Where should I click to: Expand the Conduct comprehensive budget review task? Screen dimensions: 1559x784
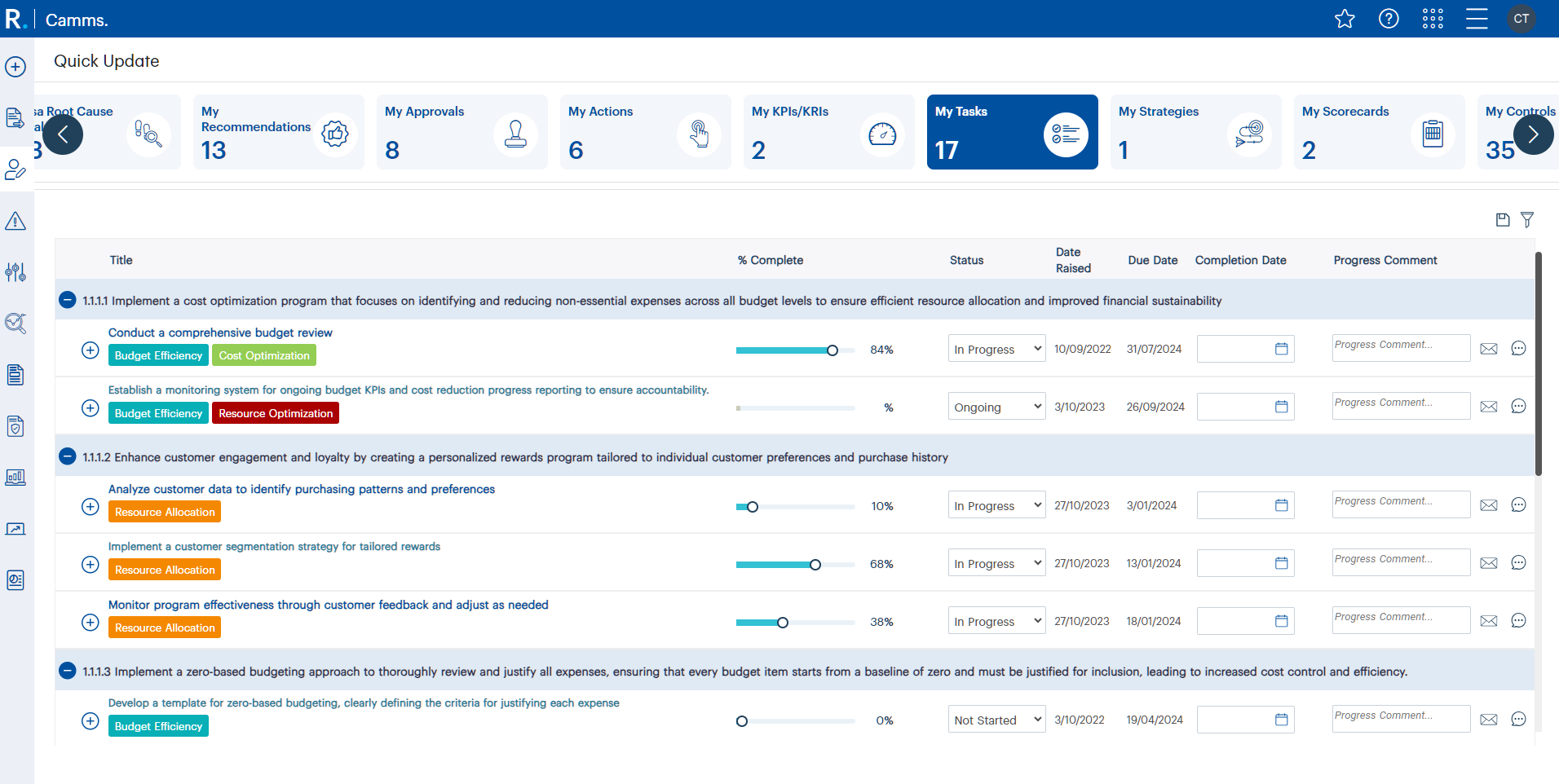point(91,350)
